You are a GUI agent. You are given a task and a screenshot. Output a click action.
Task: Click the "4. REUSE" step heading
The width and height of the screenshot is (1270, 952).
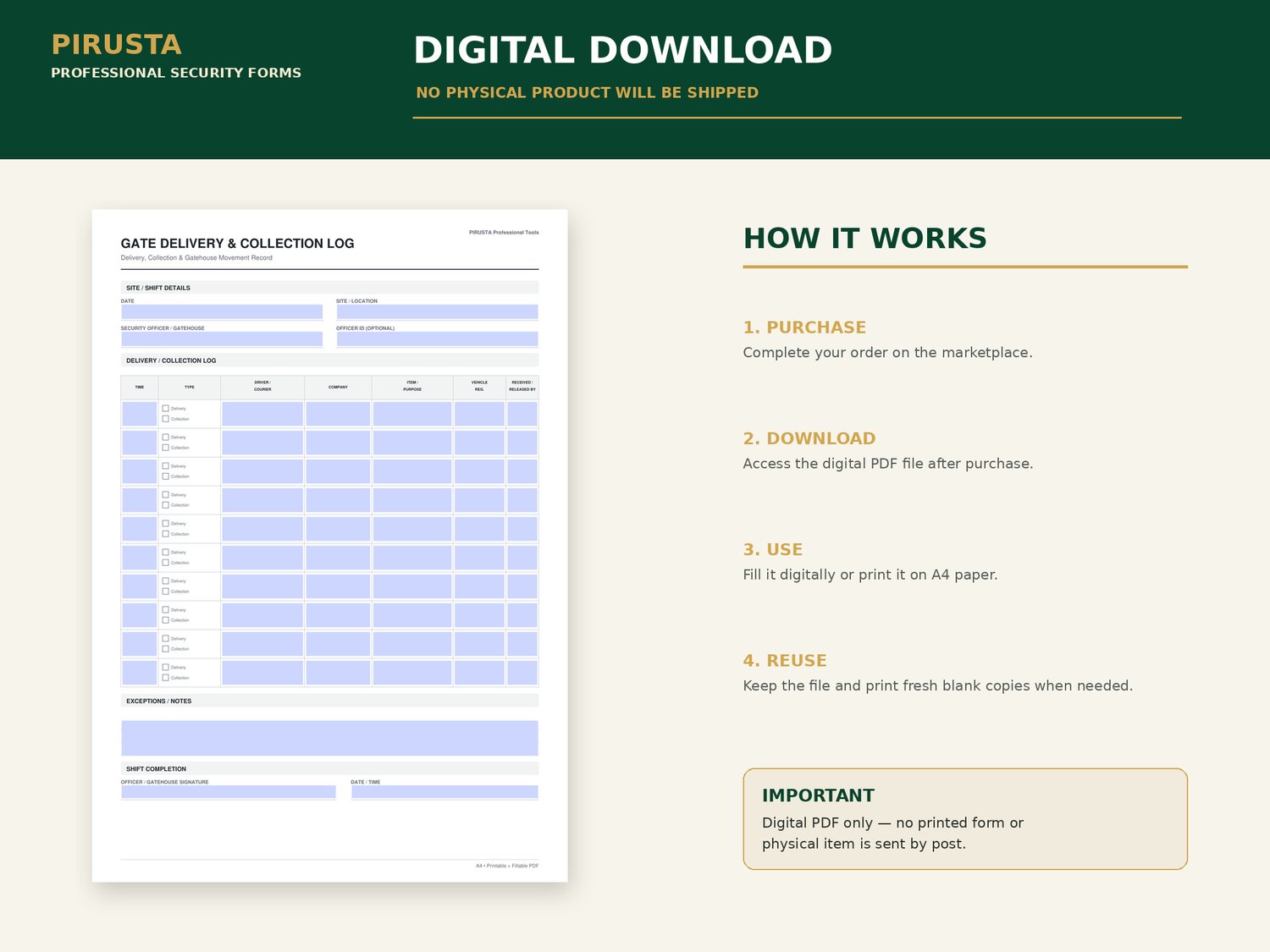tap(785, 661)
